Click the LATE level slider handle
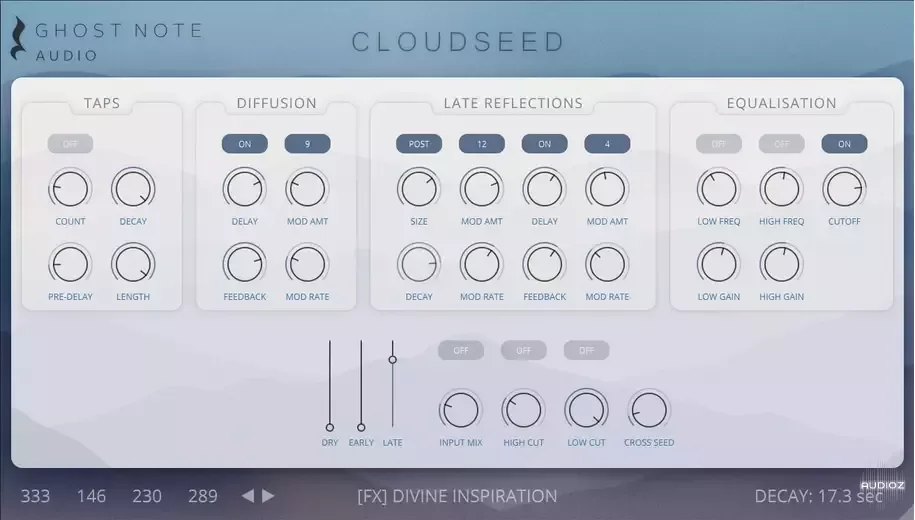 click(393, 360)
